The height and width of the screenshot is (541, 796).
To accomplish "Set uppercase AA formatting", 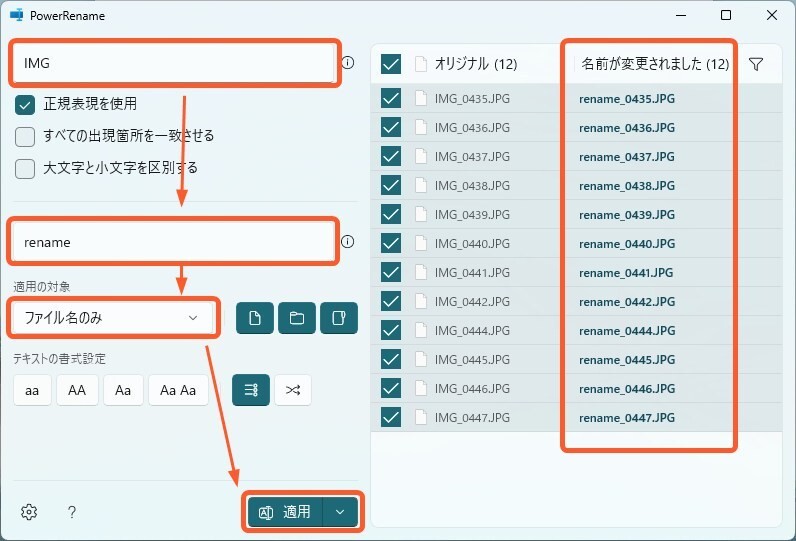I will 77,390.
